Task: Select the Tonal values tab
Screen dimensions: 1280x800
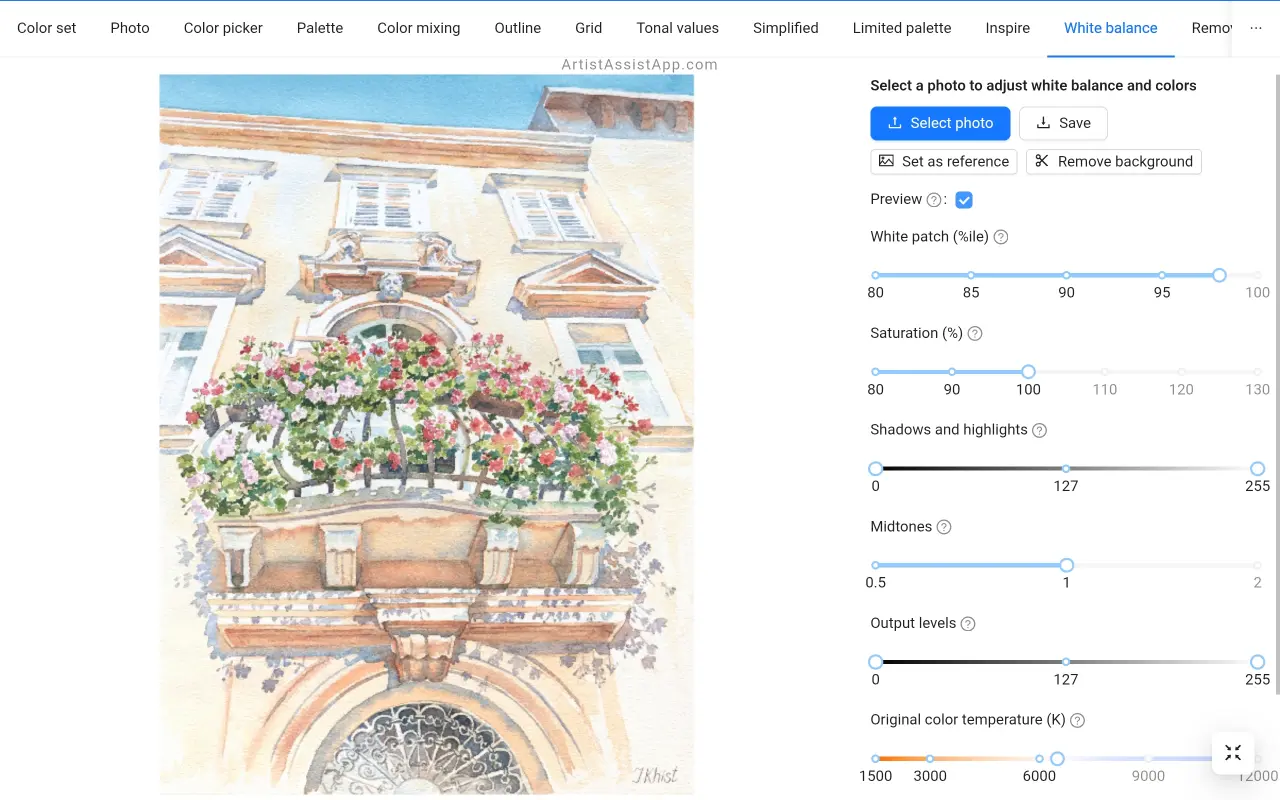Action: pos(678,28)
